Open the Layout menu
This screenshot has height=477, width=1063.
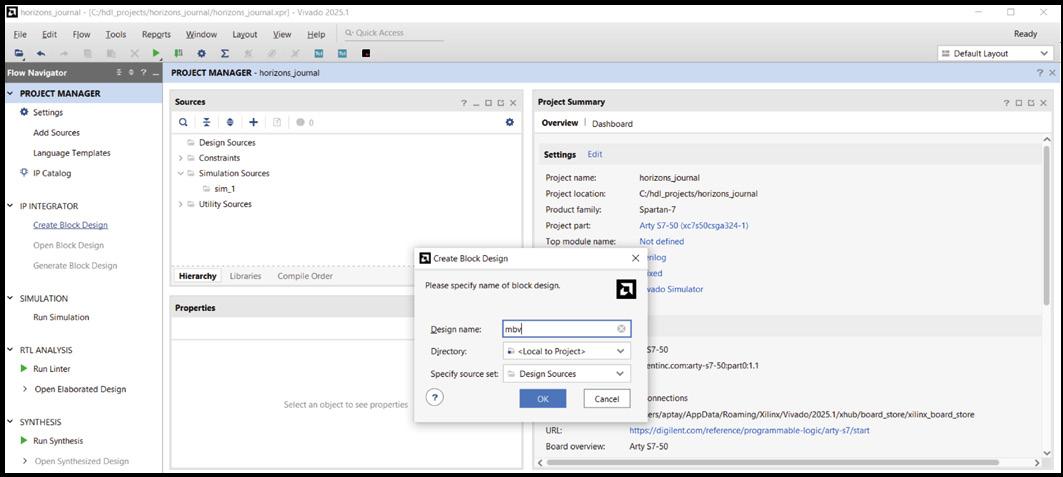(x=245, y=35)
